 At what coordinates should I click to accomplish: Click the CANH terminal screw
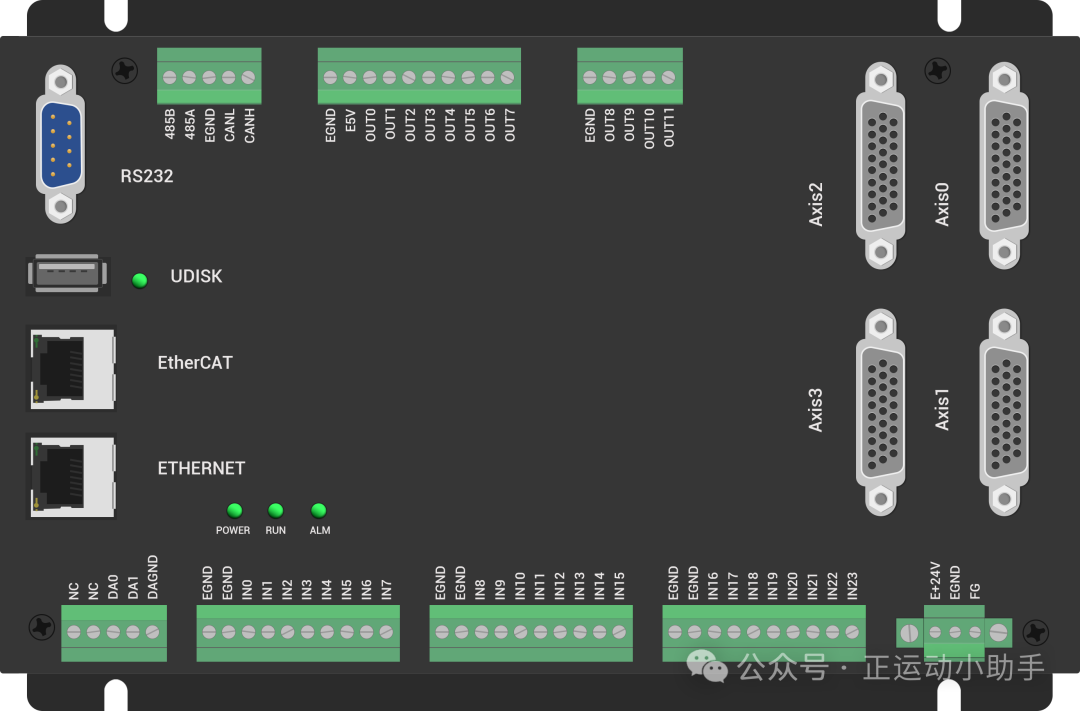249,78
